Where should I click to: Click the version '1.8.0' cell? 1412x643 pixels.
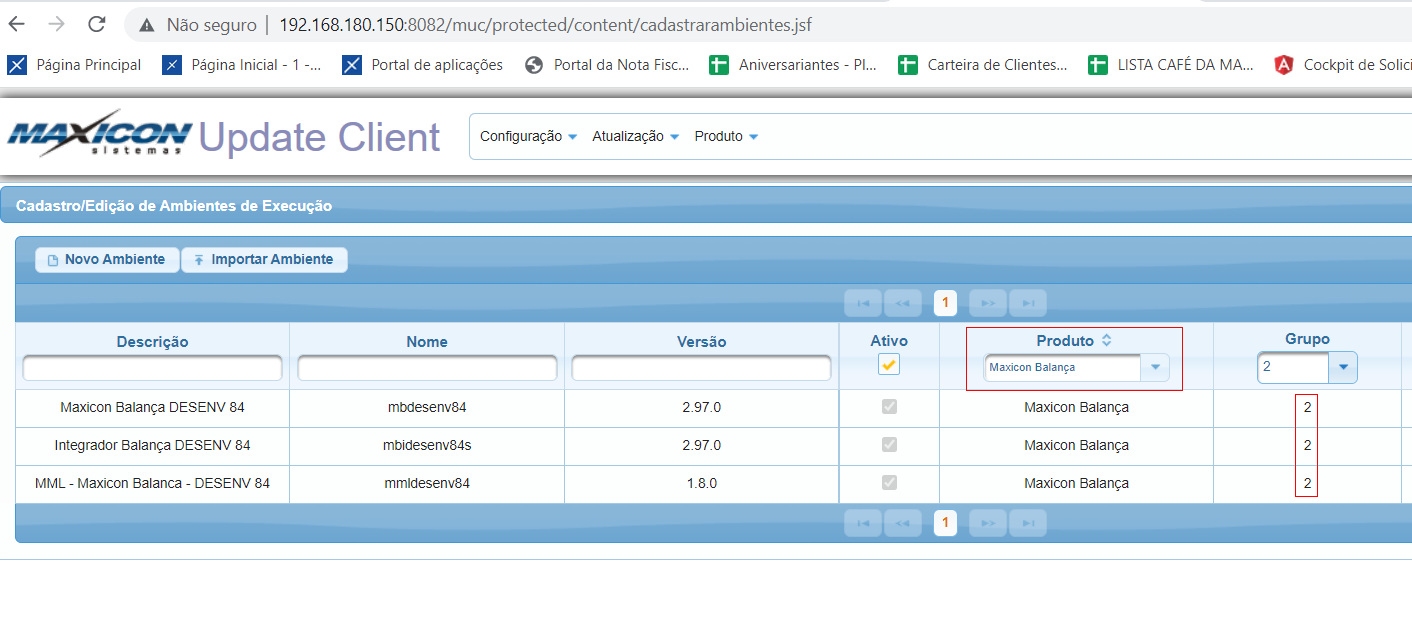click(x=702, y=483)
